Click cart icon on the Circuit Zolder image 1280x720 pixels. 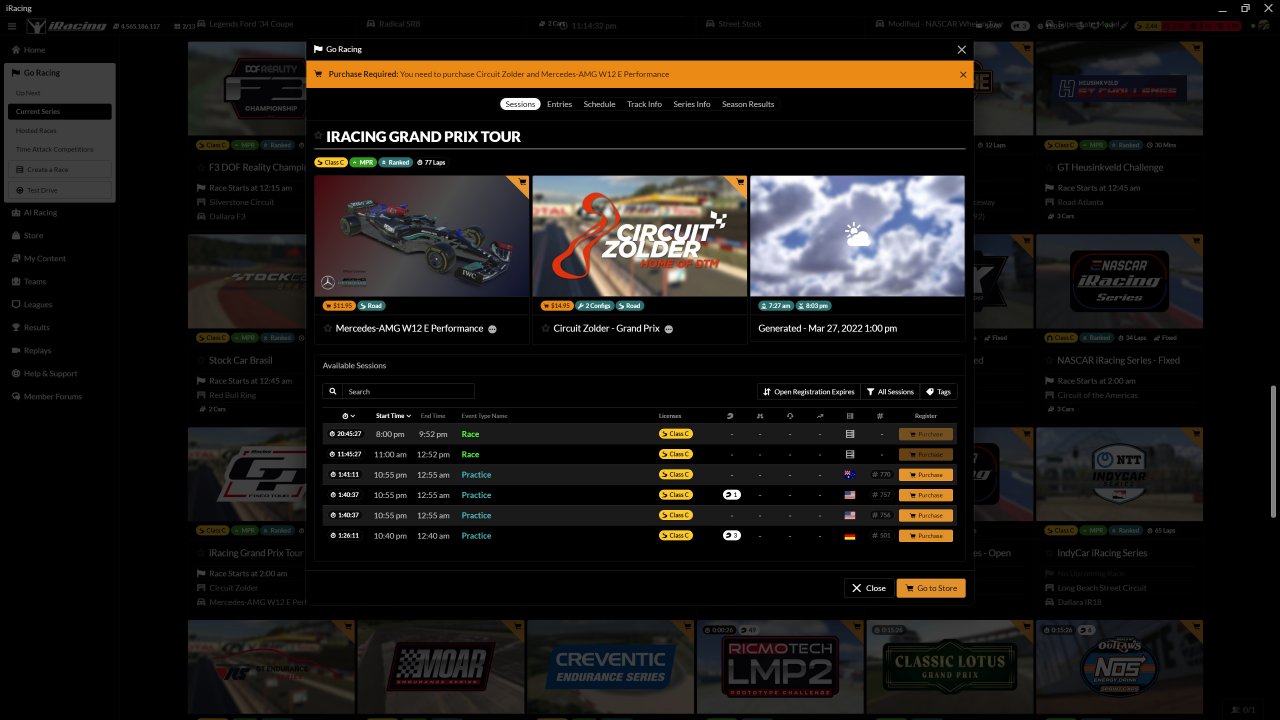coord(740,182)
